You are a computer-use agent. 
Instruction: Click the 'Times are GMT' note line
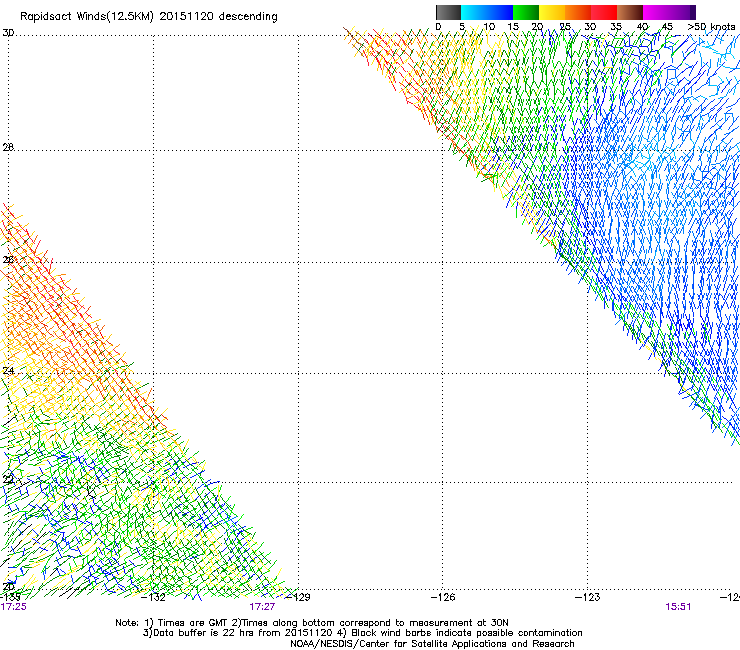312,623
